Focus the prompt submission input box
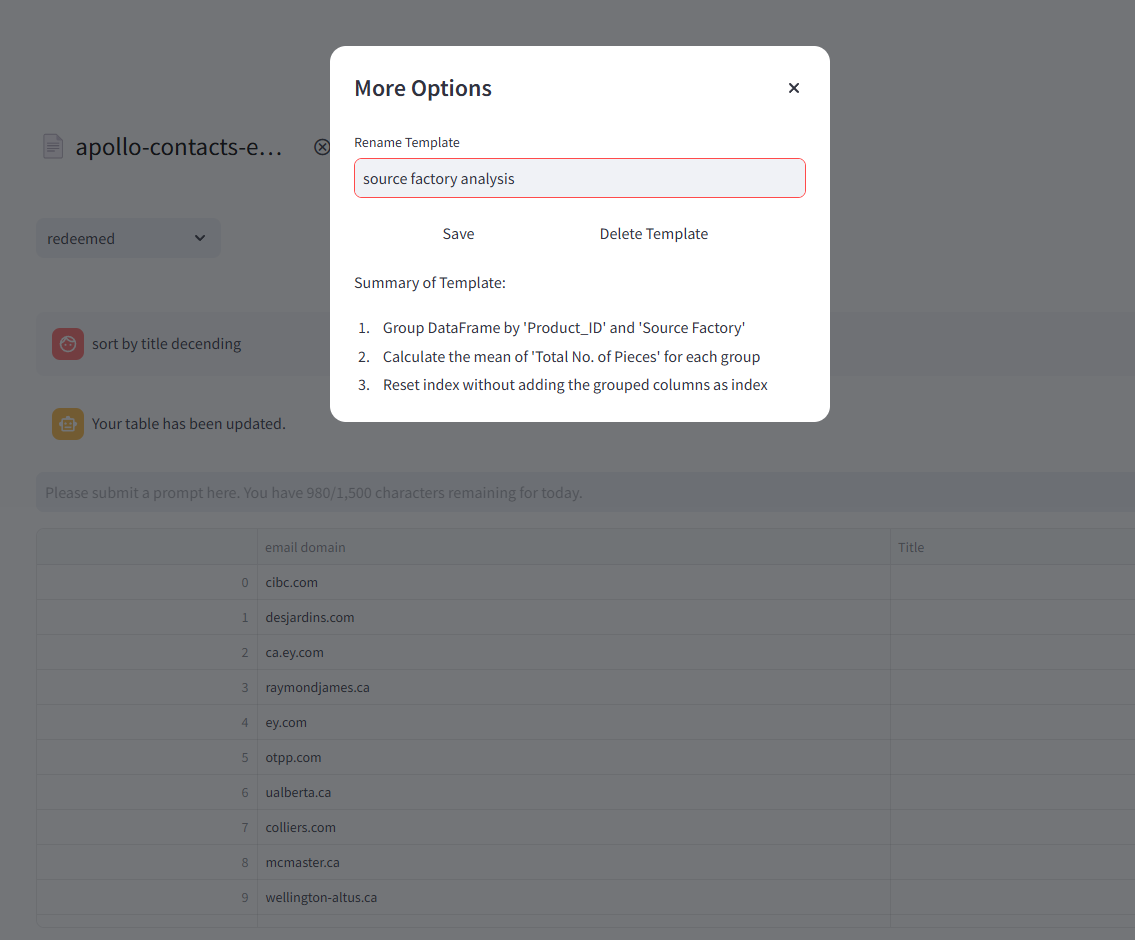The image size is (1135, 940). (580, 493)
